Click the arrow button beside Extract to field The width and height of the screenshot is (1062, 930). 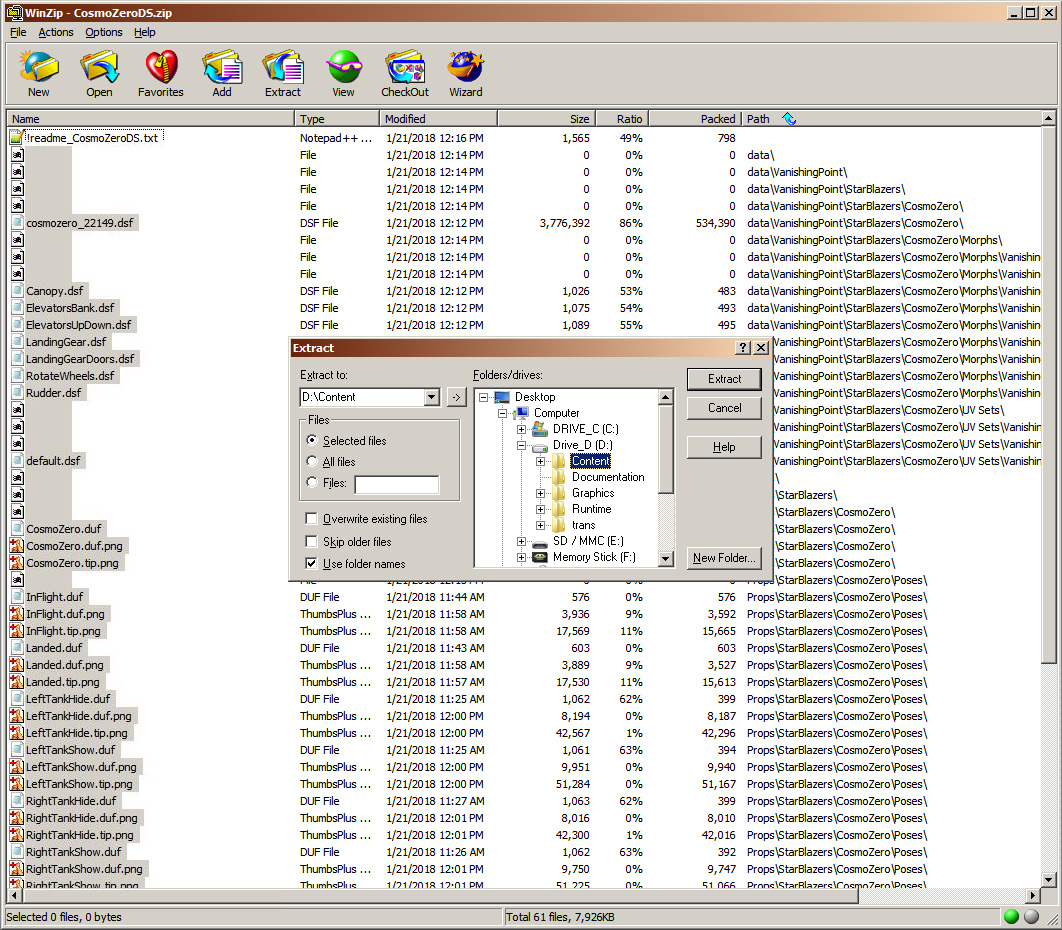tap(456, 397)
